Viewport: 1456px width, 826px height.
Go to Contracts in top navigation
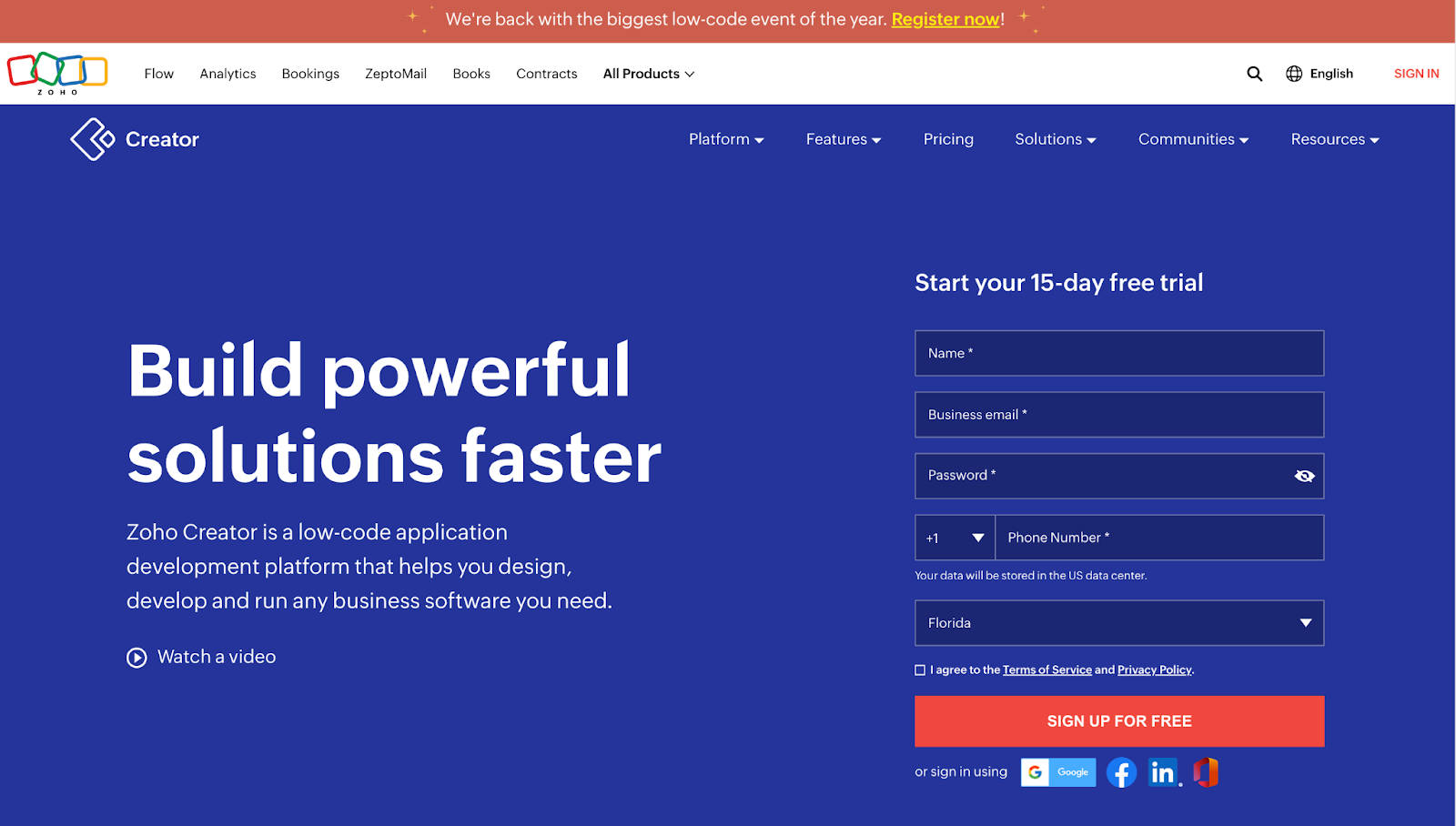click(547, 74)
